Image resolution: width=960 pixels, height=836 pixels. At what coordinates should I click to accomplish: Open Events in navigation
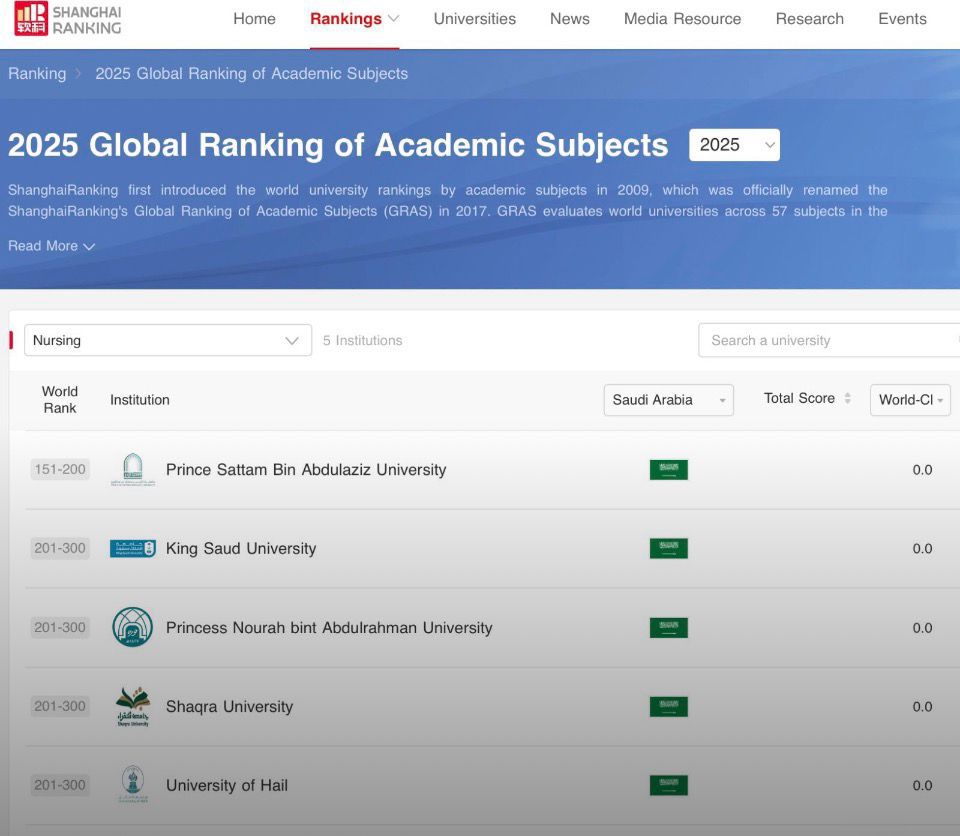pyautogui.click(x=902, y=19)
